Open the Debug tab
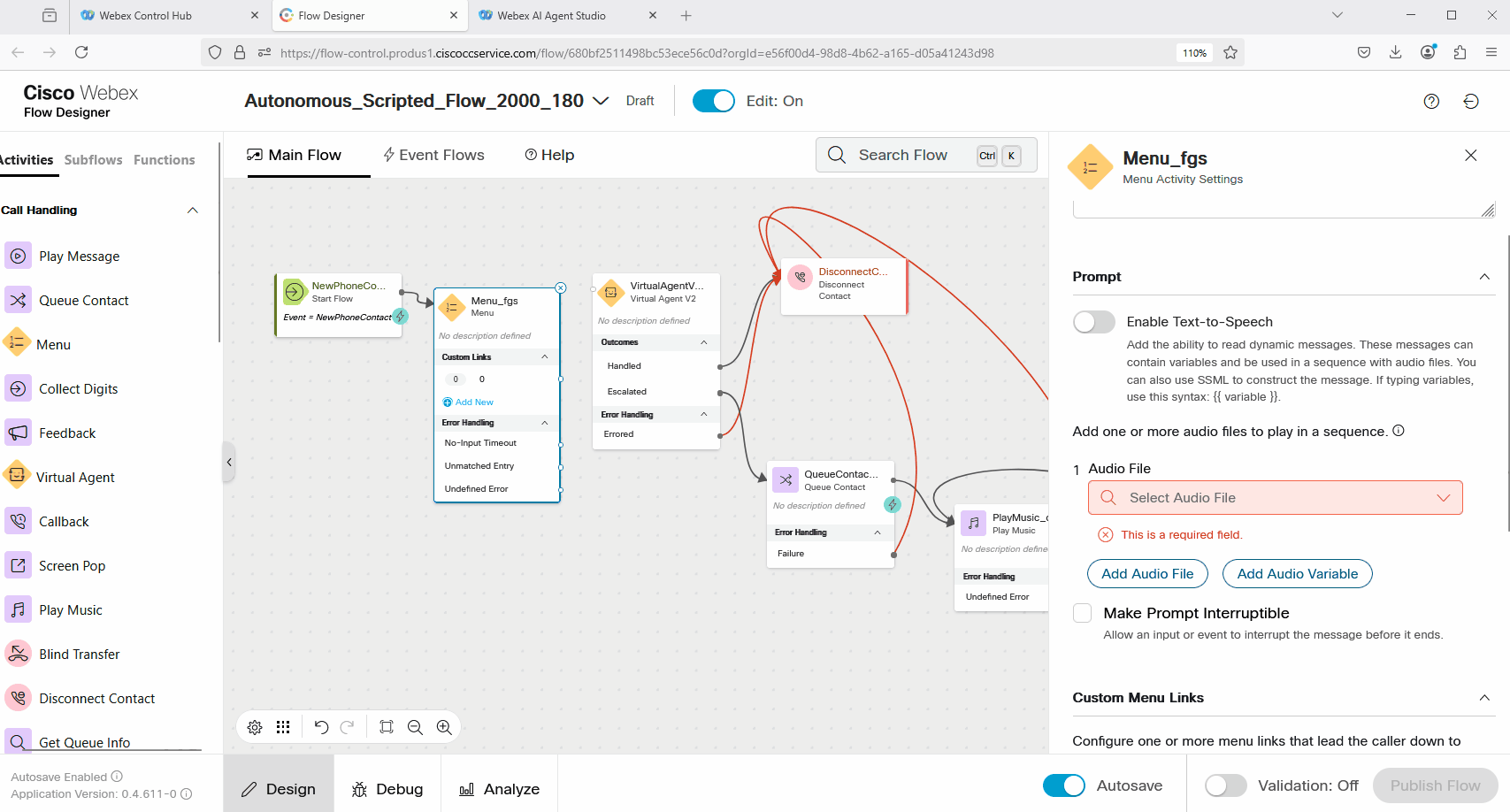1510x812 pixels. click(387, 789)
